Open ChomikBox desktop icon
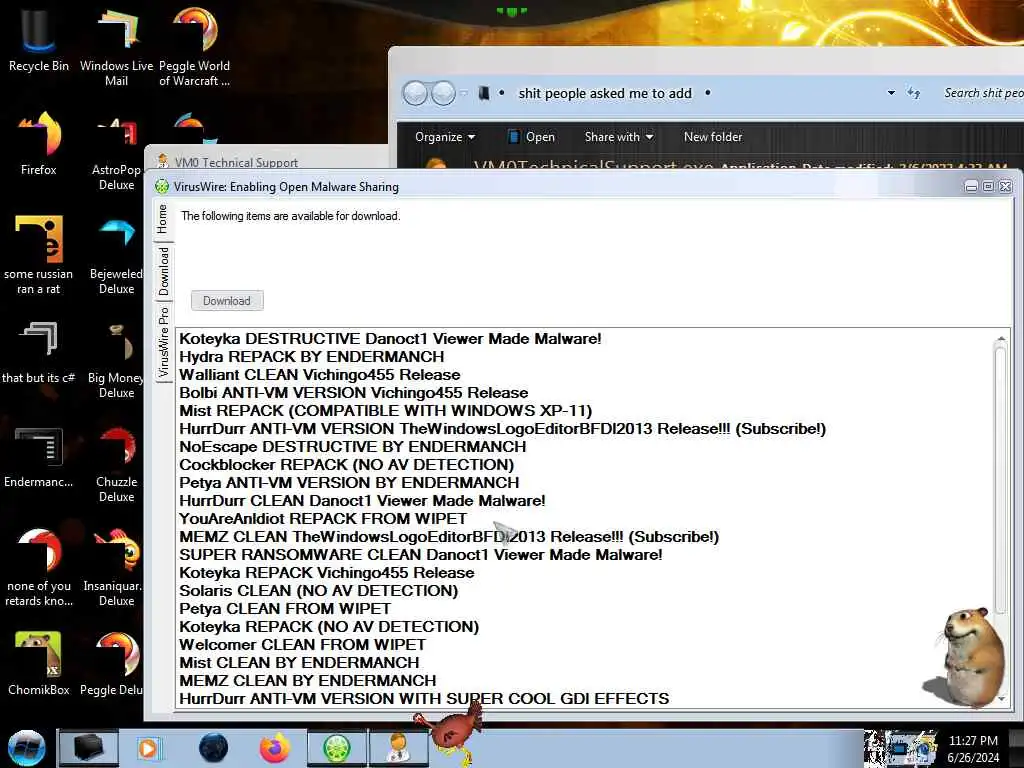The width and height of the screenshot is (1024, 768). (39, 663)
